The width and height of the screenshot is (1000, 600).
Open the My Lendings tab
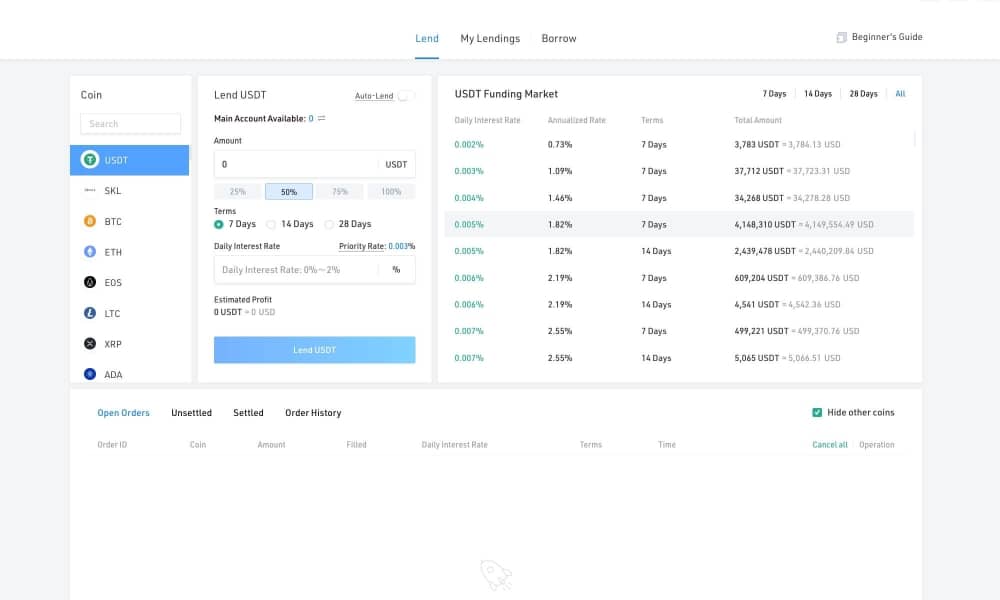(490, 38)
